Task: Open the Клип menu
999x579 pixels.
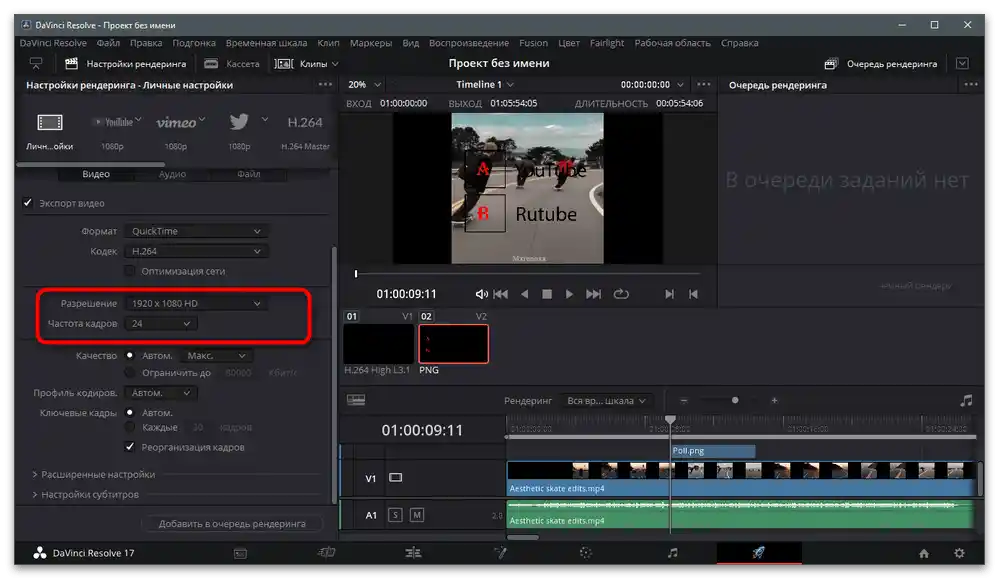Action: [328, 43]
